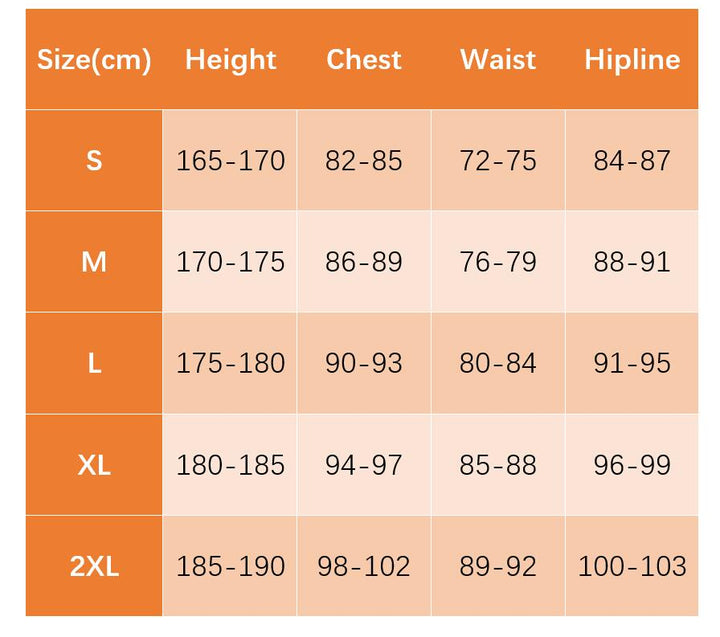
Task: Click the Size(cm) header cell
Action: (x=94, y=60)
